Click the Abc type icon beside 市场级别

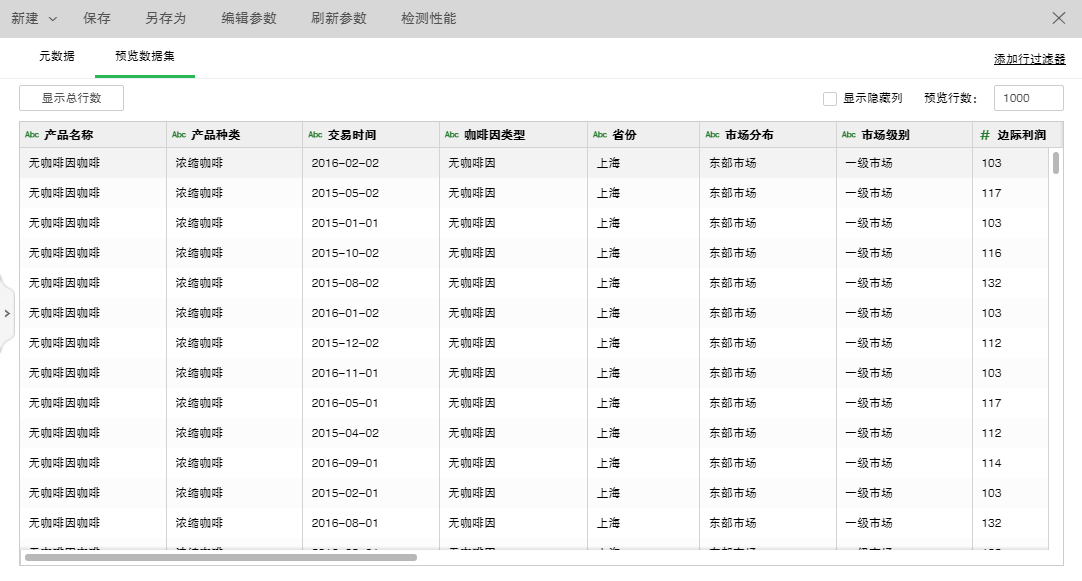(x=849, y=135)
